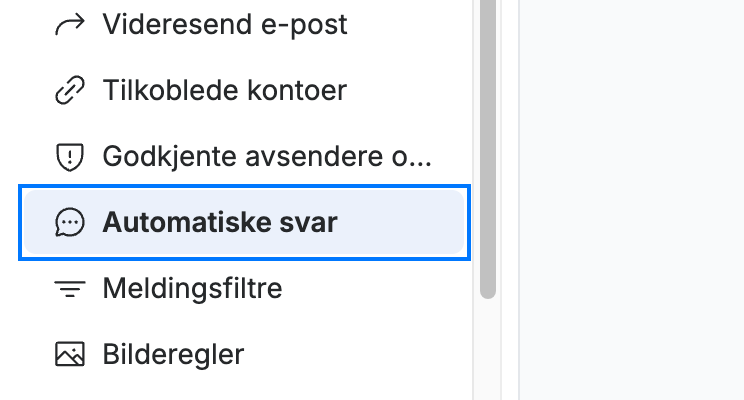Open the Videresend e-post settings page
Viewport: 744px width, 400px height.
coord(244,24)
